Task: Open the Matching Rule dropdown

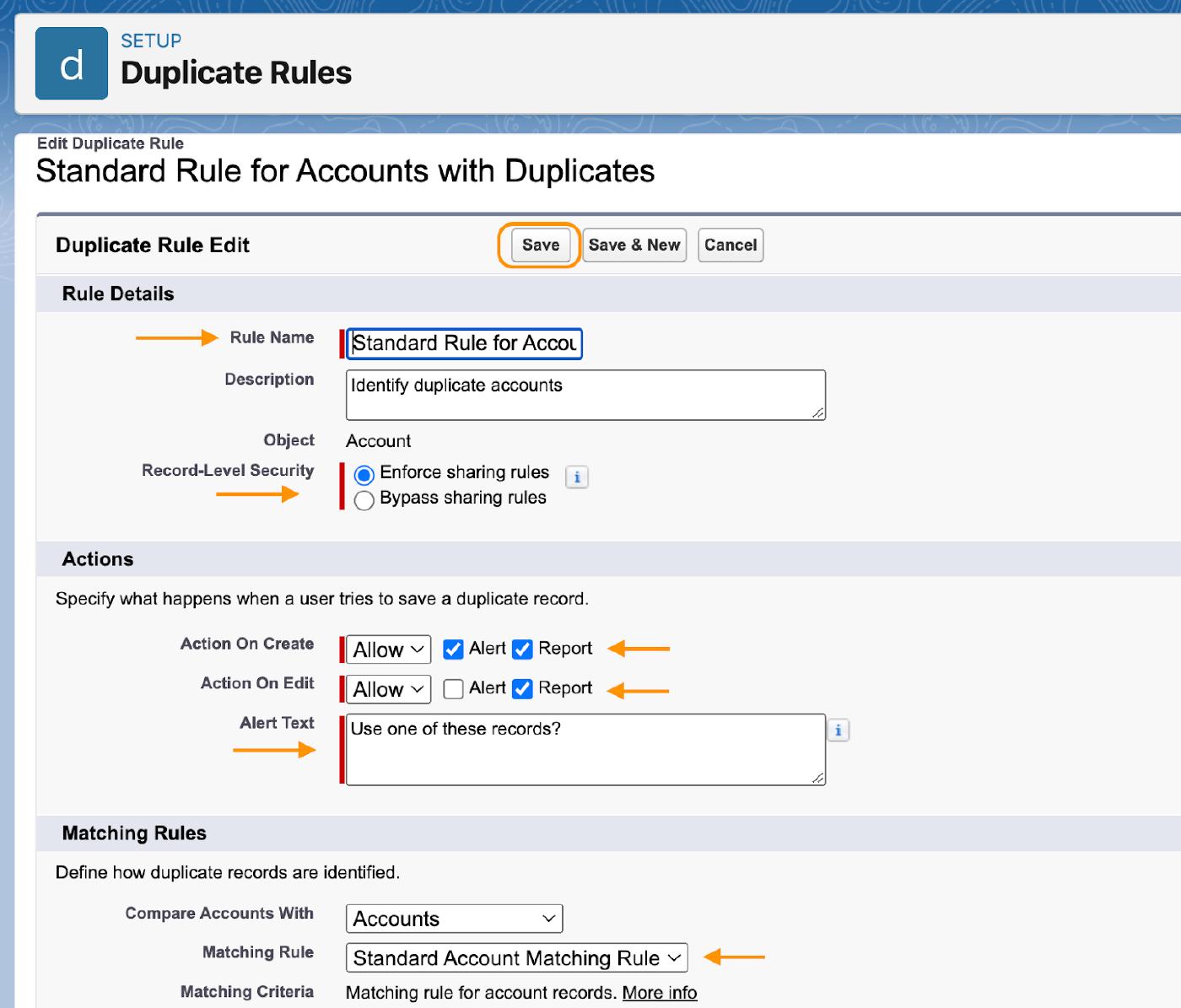Action: pyautogui.click(x=516, y=958)
